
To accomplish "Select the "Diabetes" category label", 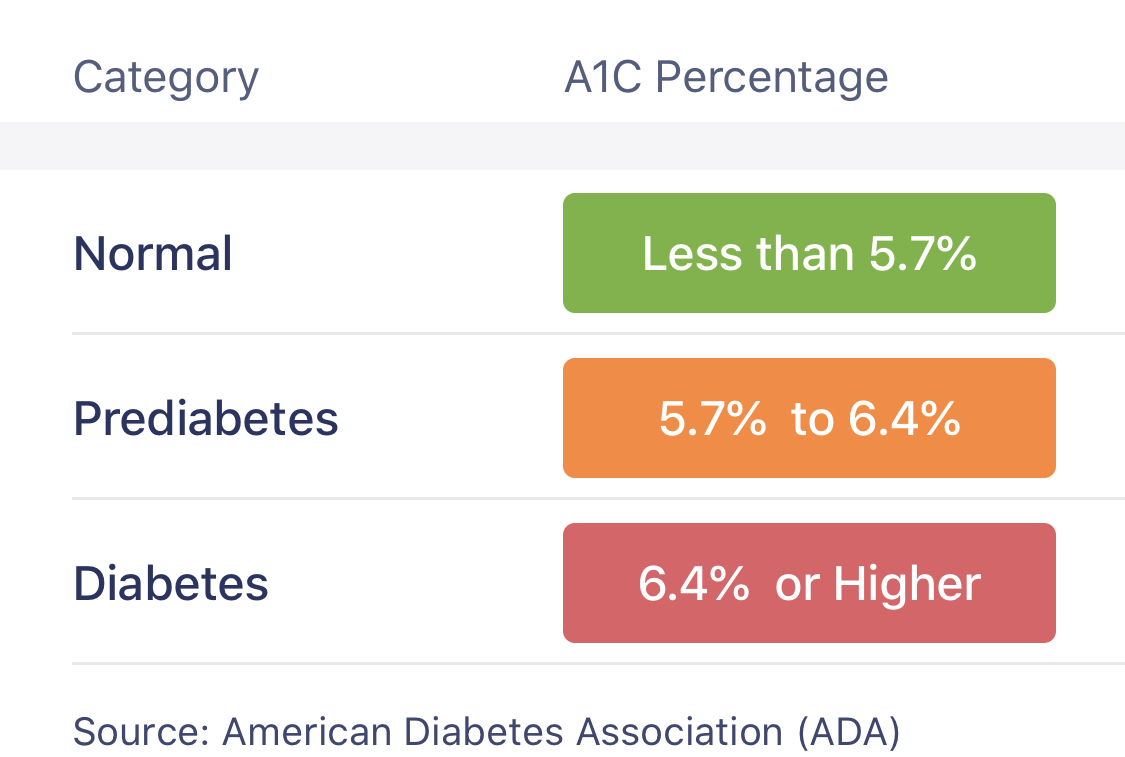I will (171, 583).
